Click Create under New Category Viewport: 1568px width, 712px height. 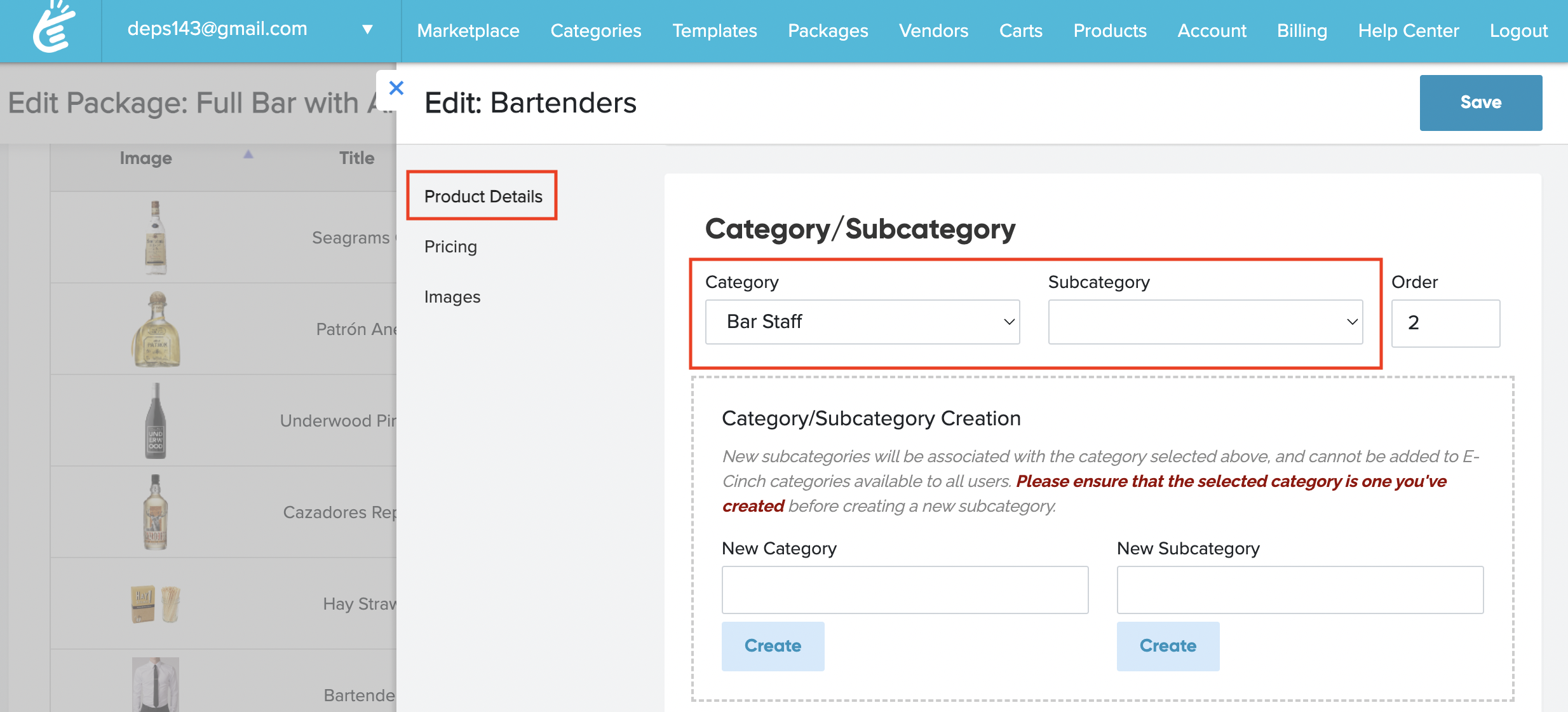[x=773, y=646]
